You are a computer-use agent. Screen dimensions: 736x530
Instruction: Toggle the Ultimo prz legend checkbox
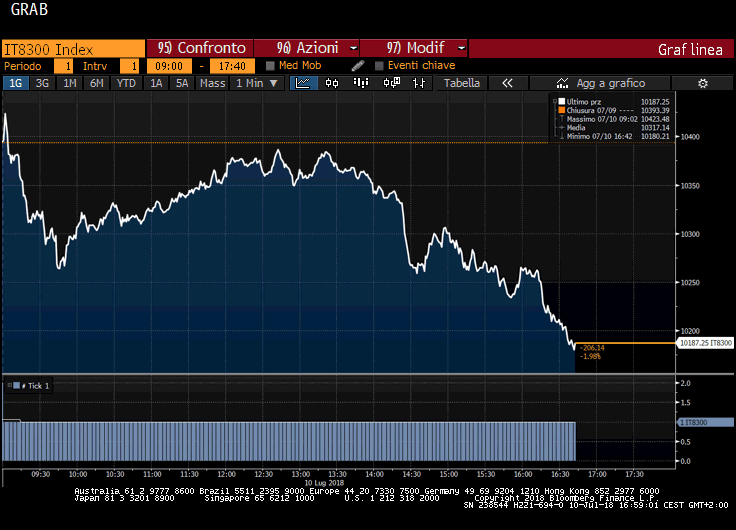coord(561,101)
